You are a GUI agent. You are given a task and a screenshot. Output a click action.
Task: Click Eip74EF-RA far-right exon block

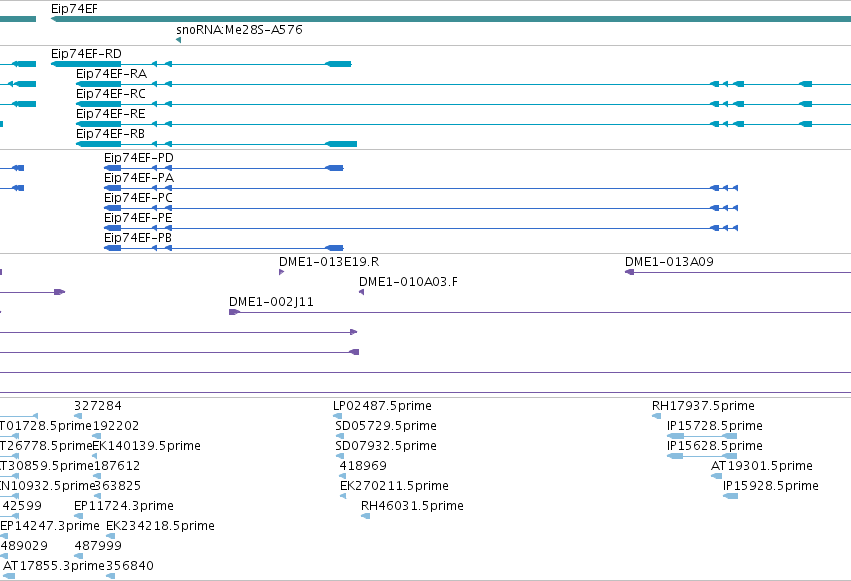pyautogui.click(x=806, y=84)
